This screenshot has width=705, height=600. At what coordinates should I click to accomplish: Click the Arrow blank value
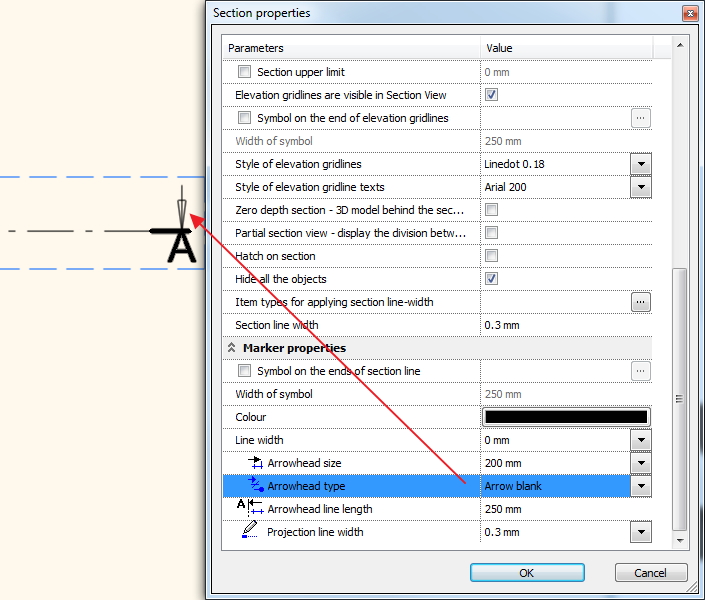coord(513,486)
